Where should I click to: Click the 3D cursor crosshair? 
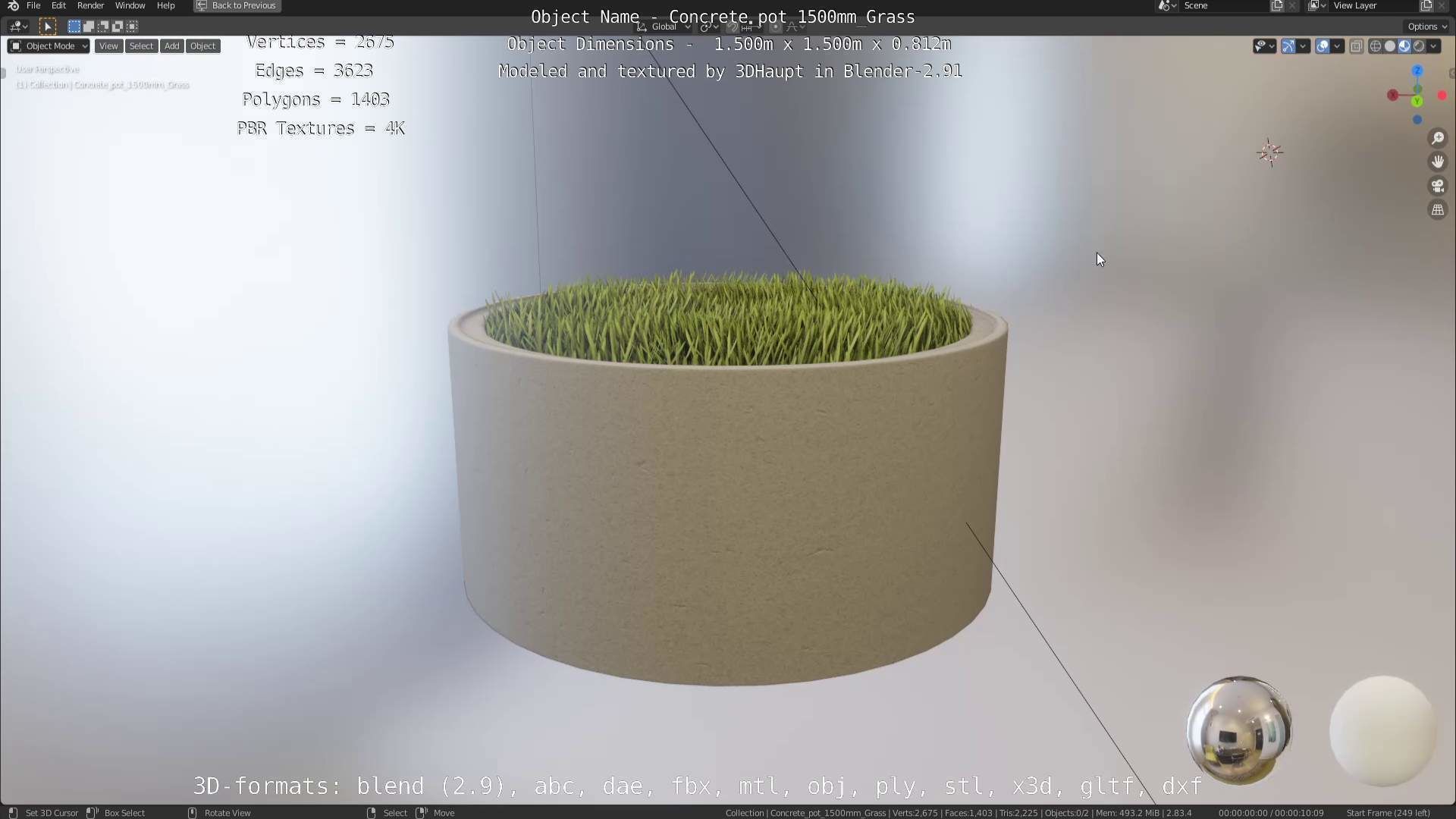[x=1269, y=153]
